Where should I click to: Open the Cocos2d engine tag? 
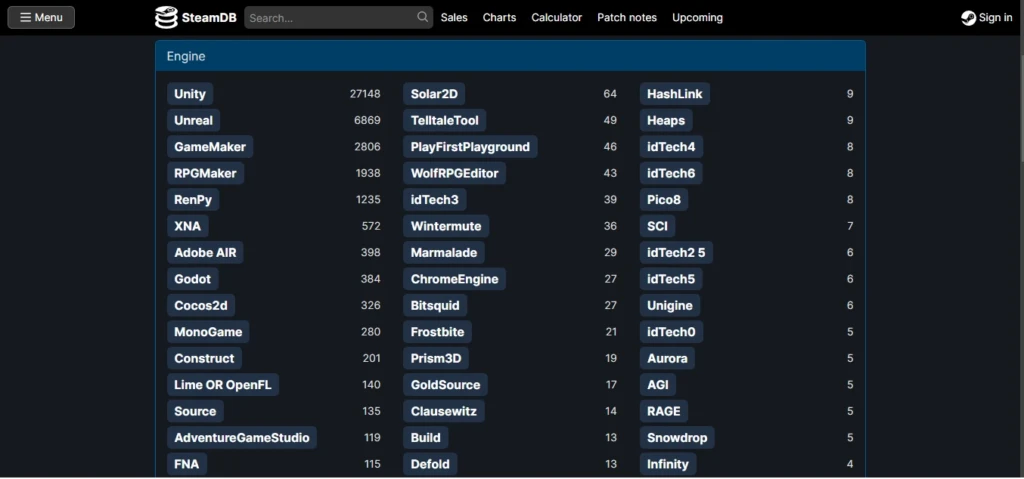200,305
